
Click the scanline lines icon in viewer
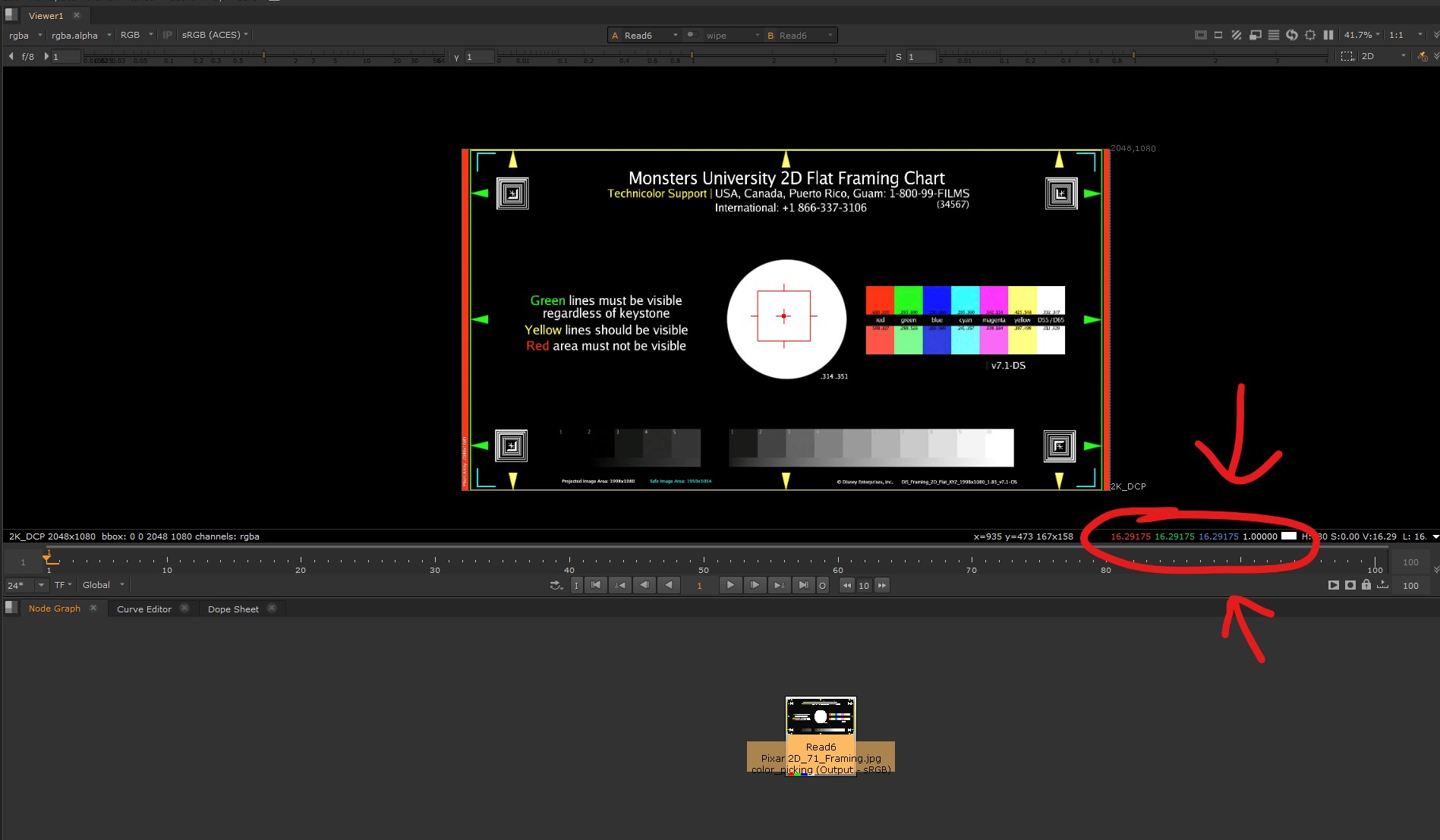click(x=1274, y=35)
